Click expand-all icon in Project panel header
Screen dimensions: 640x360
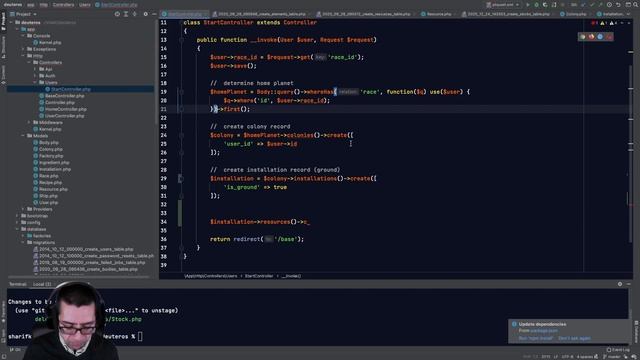tap(126, 14)
